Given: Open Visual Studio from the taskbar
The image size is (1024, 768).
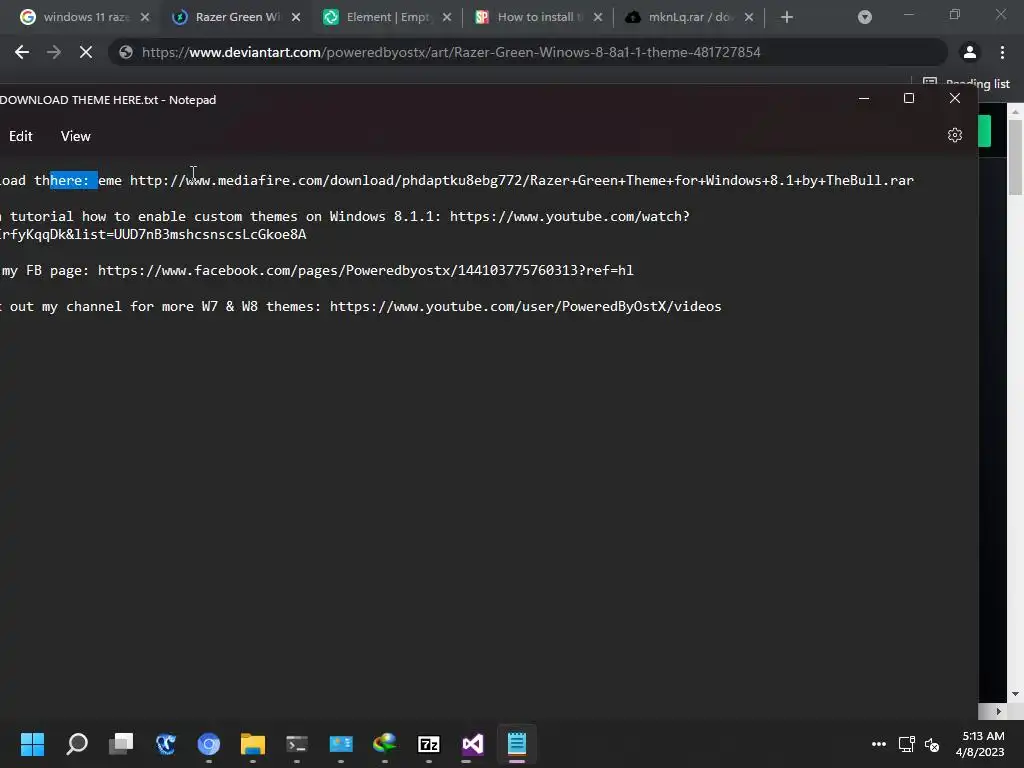Looking at the screenshot, I should (x=473, y=744).
